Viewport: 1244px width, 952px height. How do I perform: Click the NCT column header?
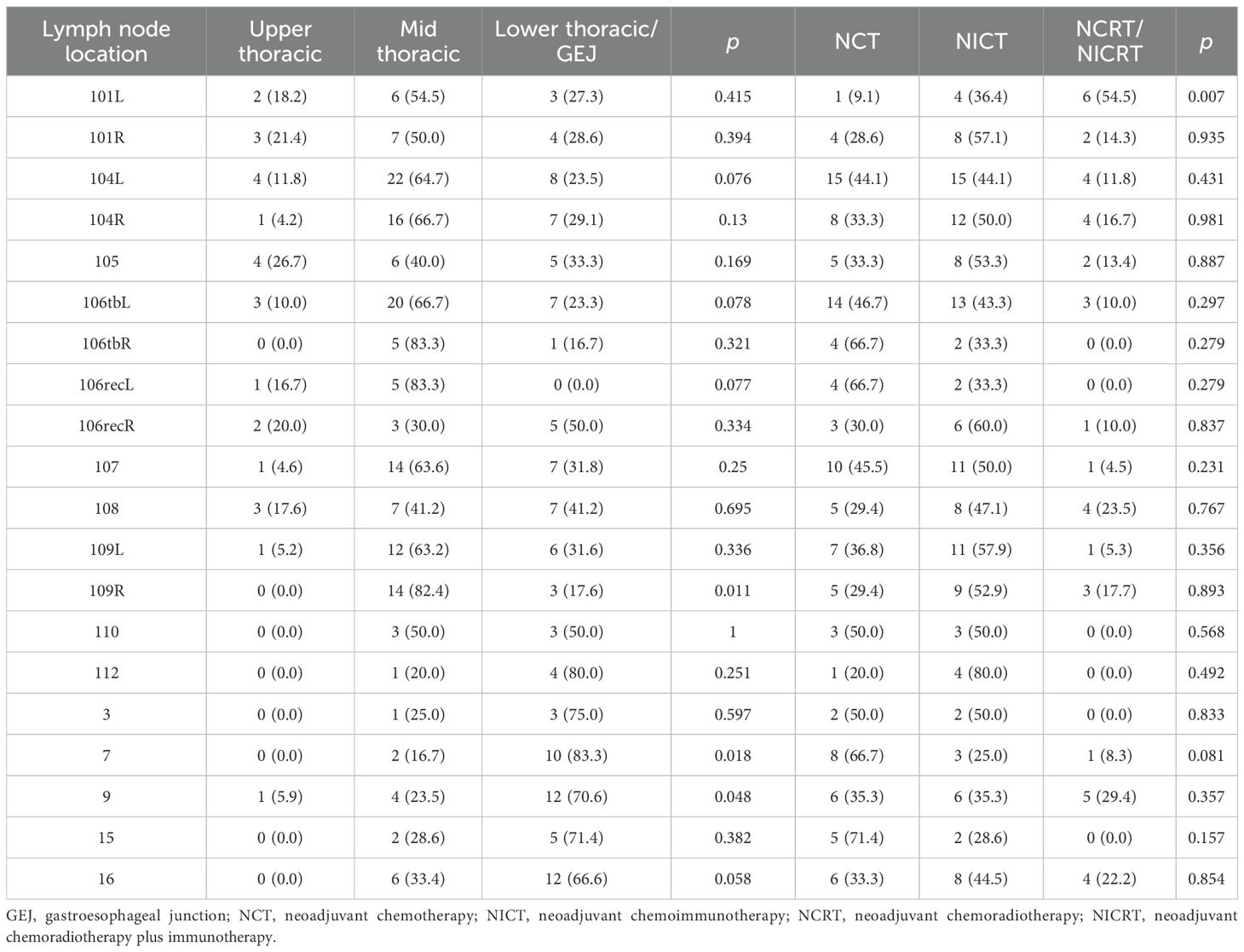tap(857, 41)
